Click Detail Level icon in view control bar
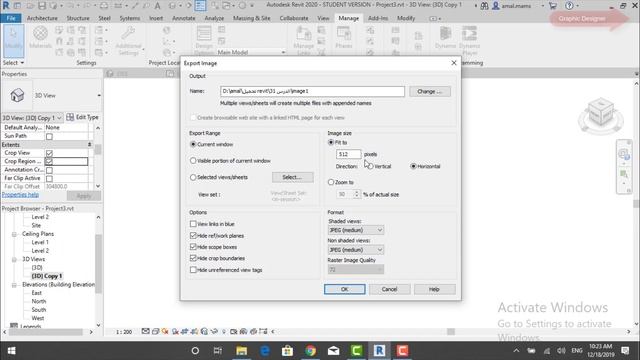 tap(146, 331)
